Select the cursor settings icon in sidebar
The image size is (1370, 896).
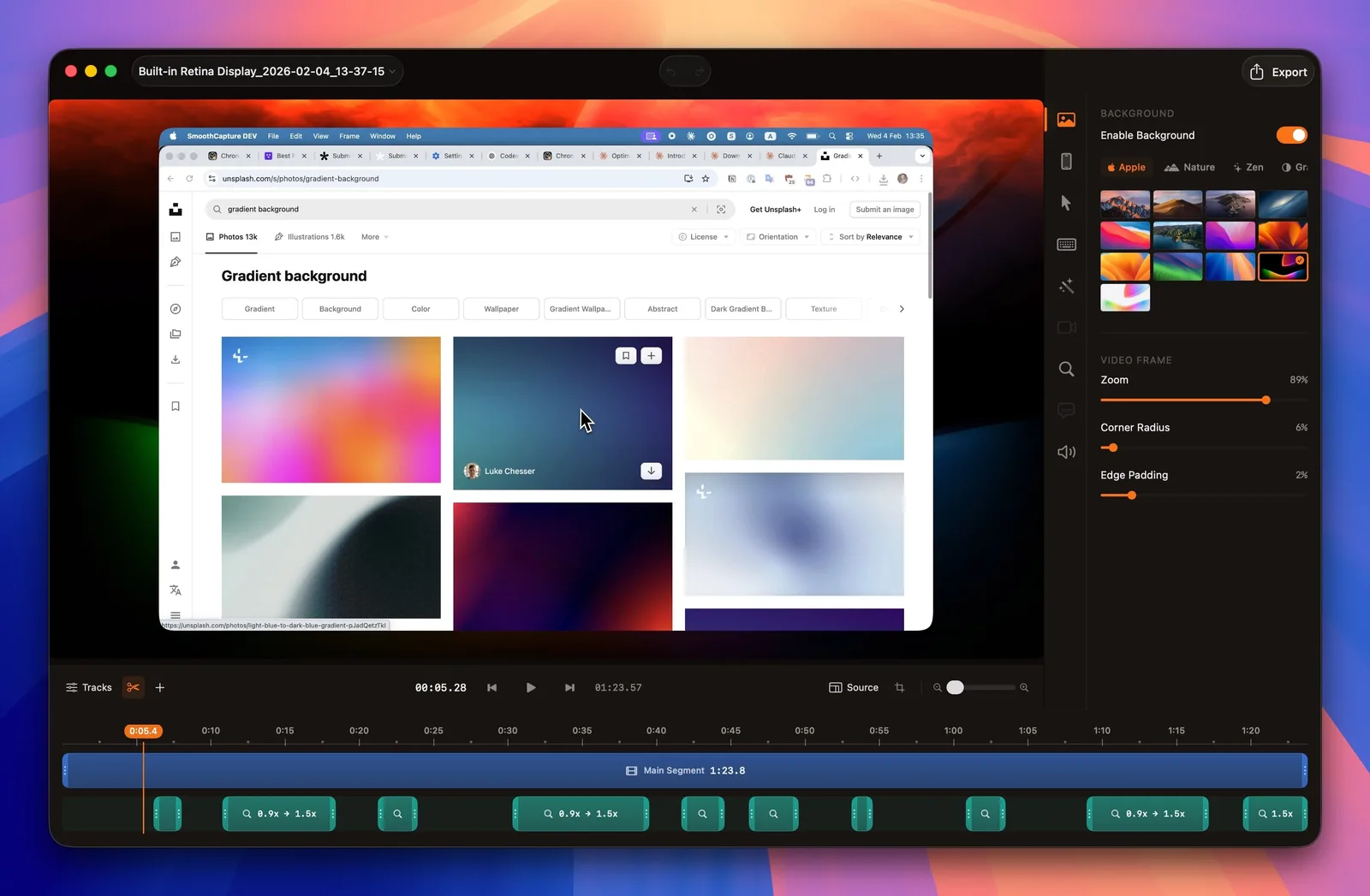point(1066,203)
